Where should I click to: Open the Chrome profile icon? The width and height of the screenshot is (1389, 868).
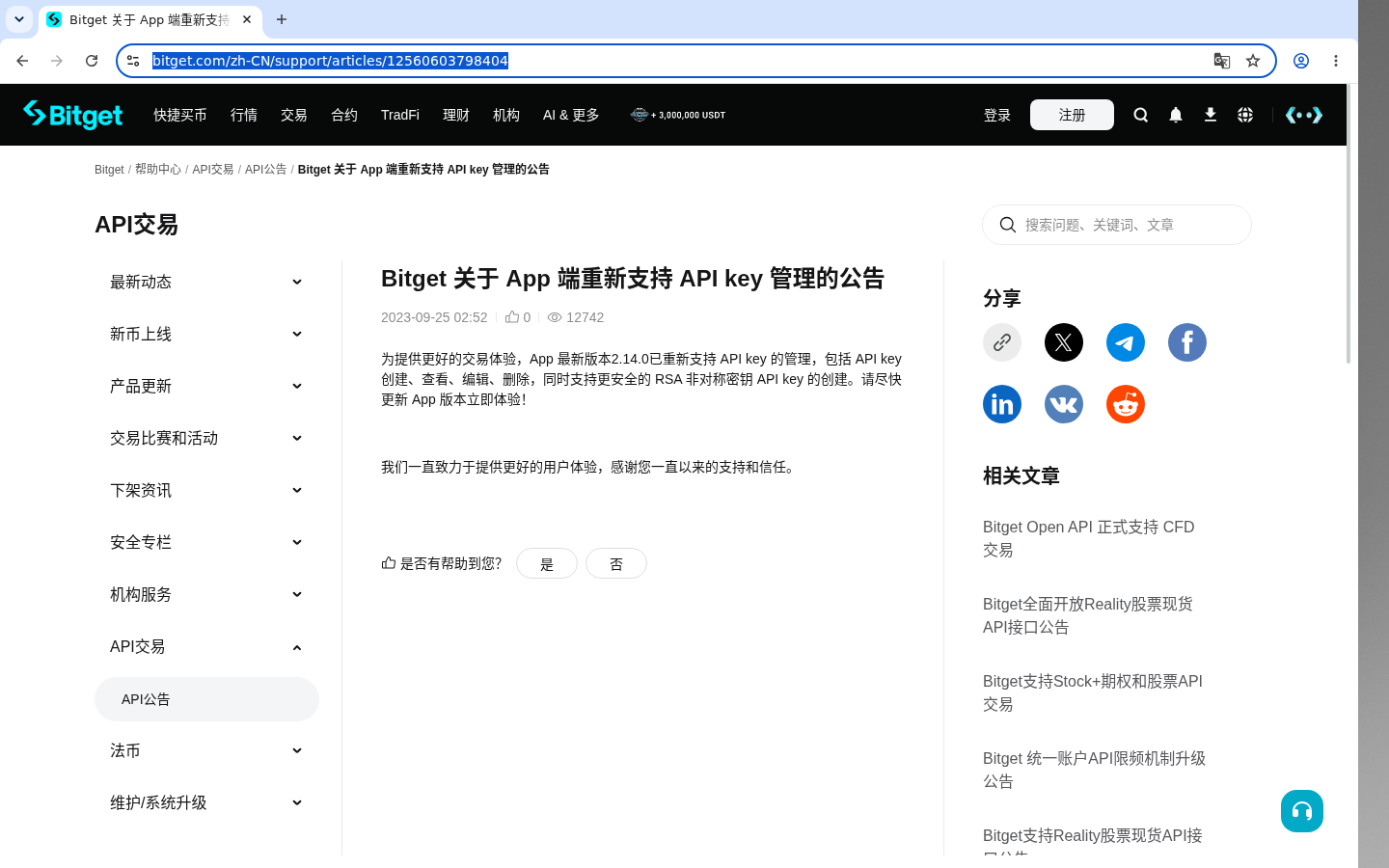coord(1301,61)
